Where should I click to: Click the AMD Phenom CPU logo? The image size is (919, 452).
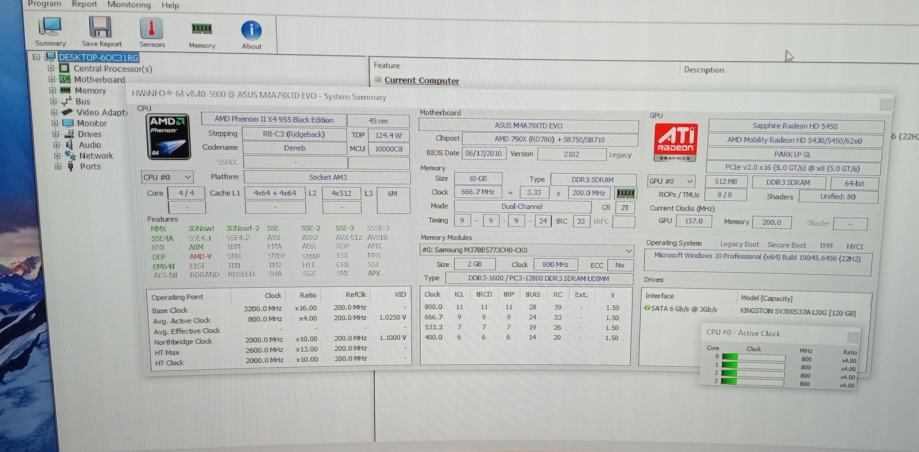[169, 137]
